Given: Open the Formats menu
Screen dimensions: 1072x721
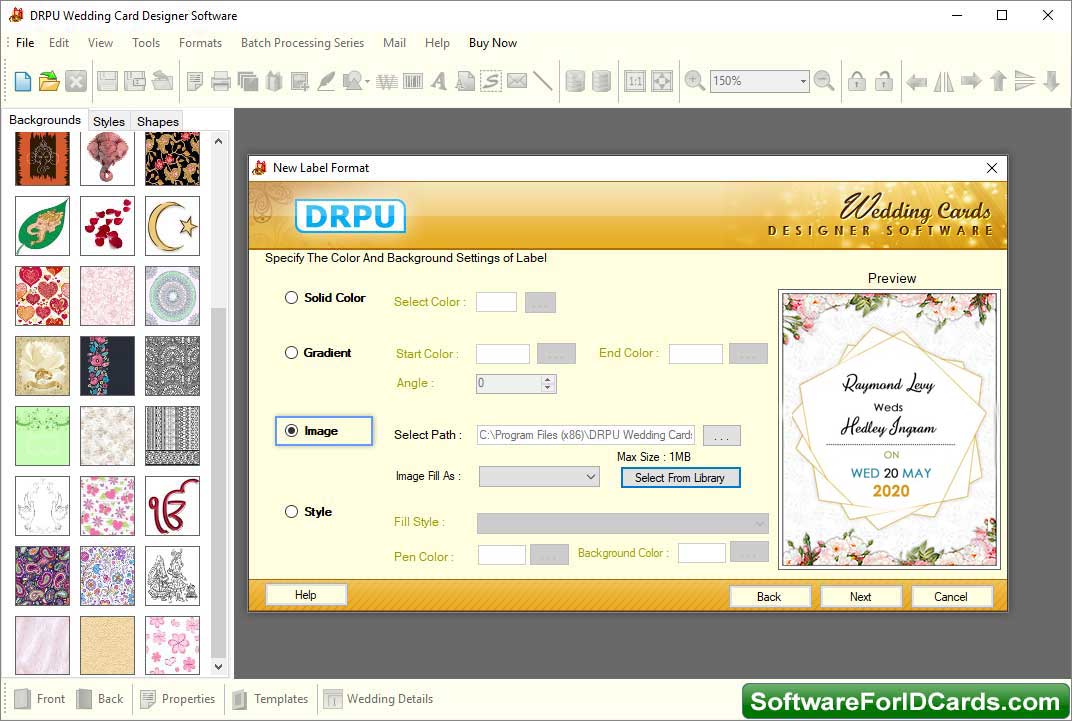Looking at the screenshot, I should tap(200, 42).
